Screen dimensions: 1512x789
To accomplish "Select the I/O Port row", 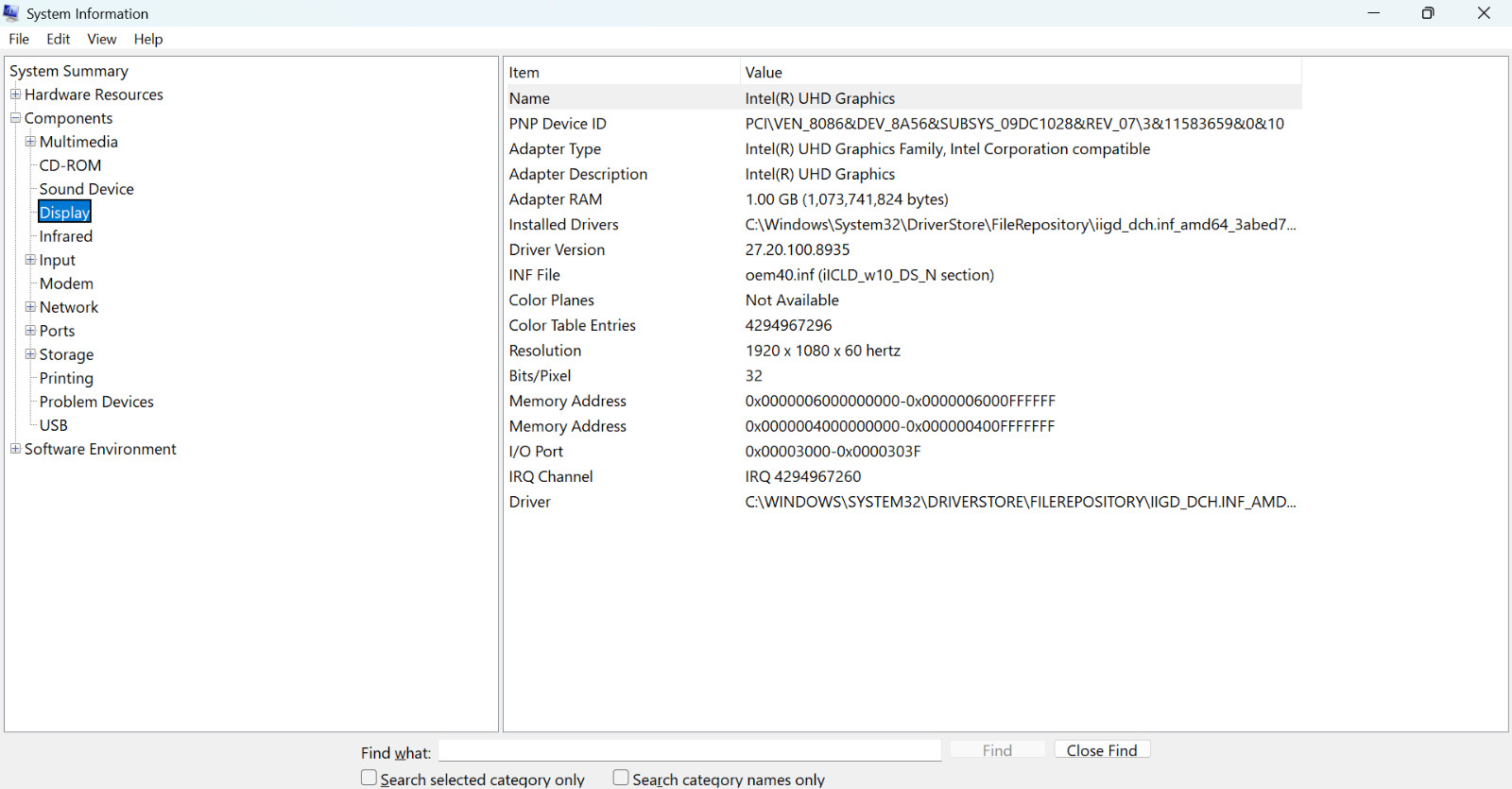I will pos(904,452).
